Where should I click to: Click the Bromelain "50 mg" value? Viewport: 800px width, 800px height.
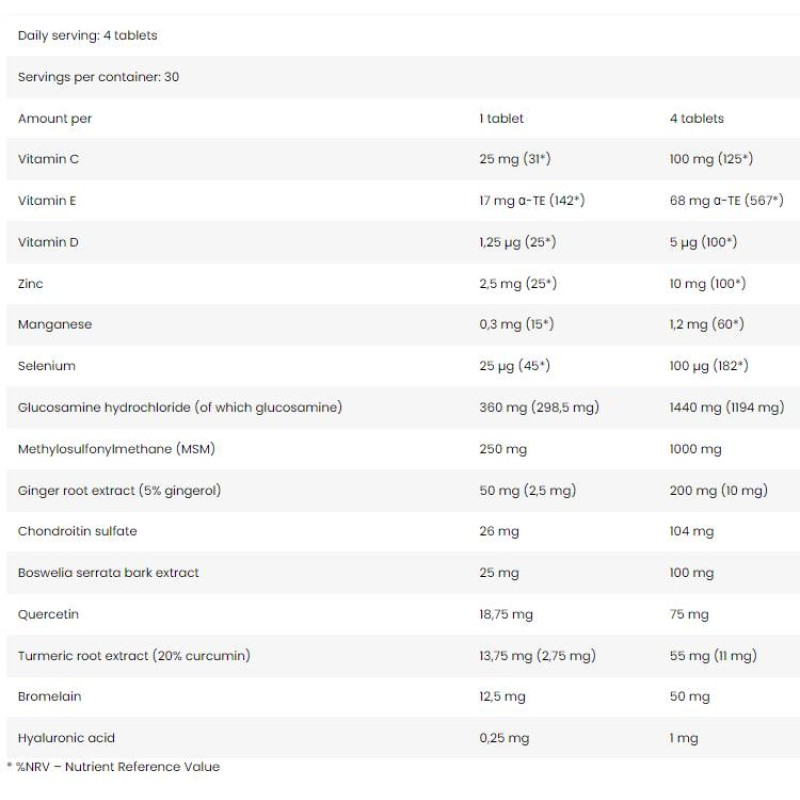coord(689,697)
